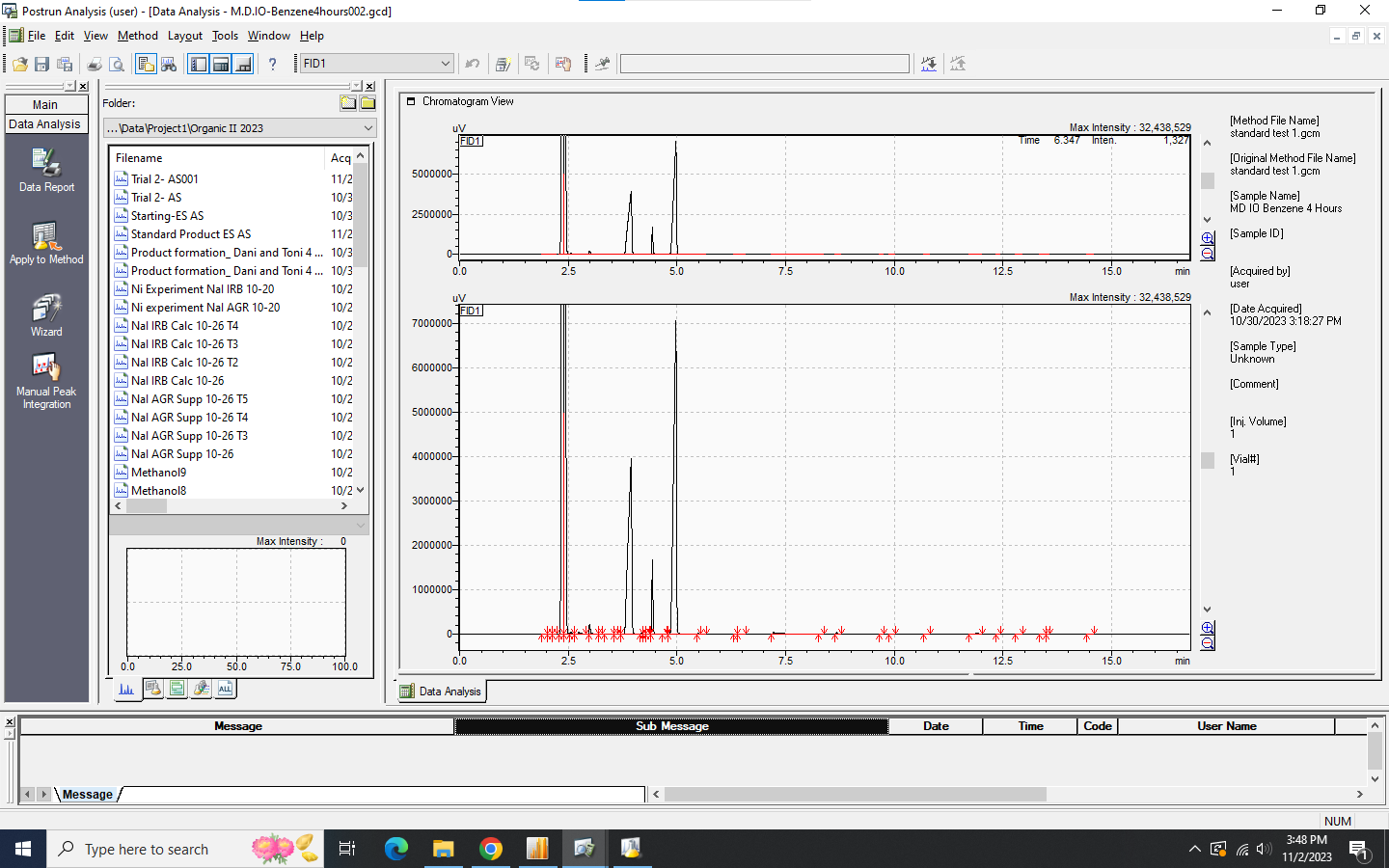Click into the long toolbar text field
The image size is (1389, 868).
[x=765, y=64]
